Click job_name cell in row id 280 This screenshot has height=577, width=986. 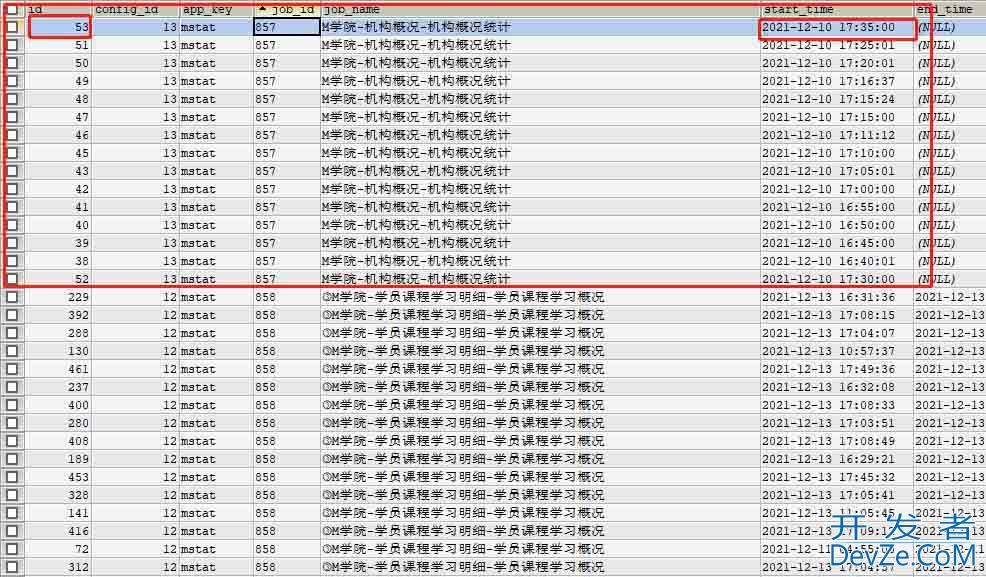(540, 423)
